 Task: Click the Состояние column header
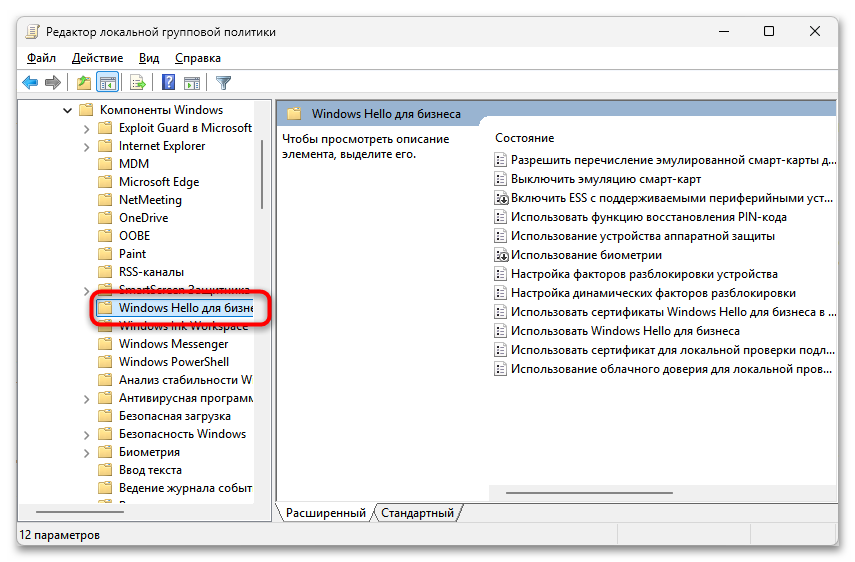tap(524, 138)
